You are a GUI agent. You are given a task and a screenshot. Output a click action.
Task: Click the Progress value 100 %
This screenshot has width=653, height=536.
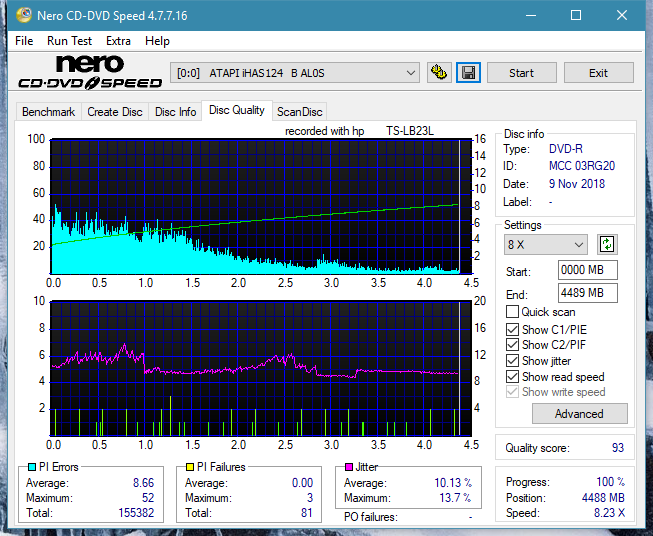click(611, 482)
